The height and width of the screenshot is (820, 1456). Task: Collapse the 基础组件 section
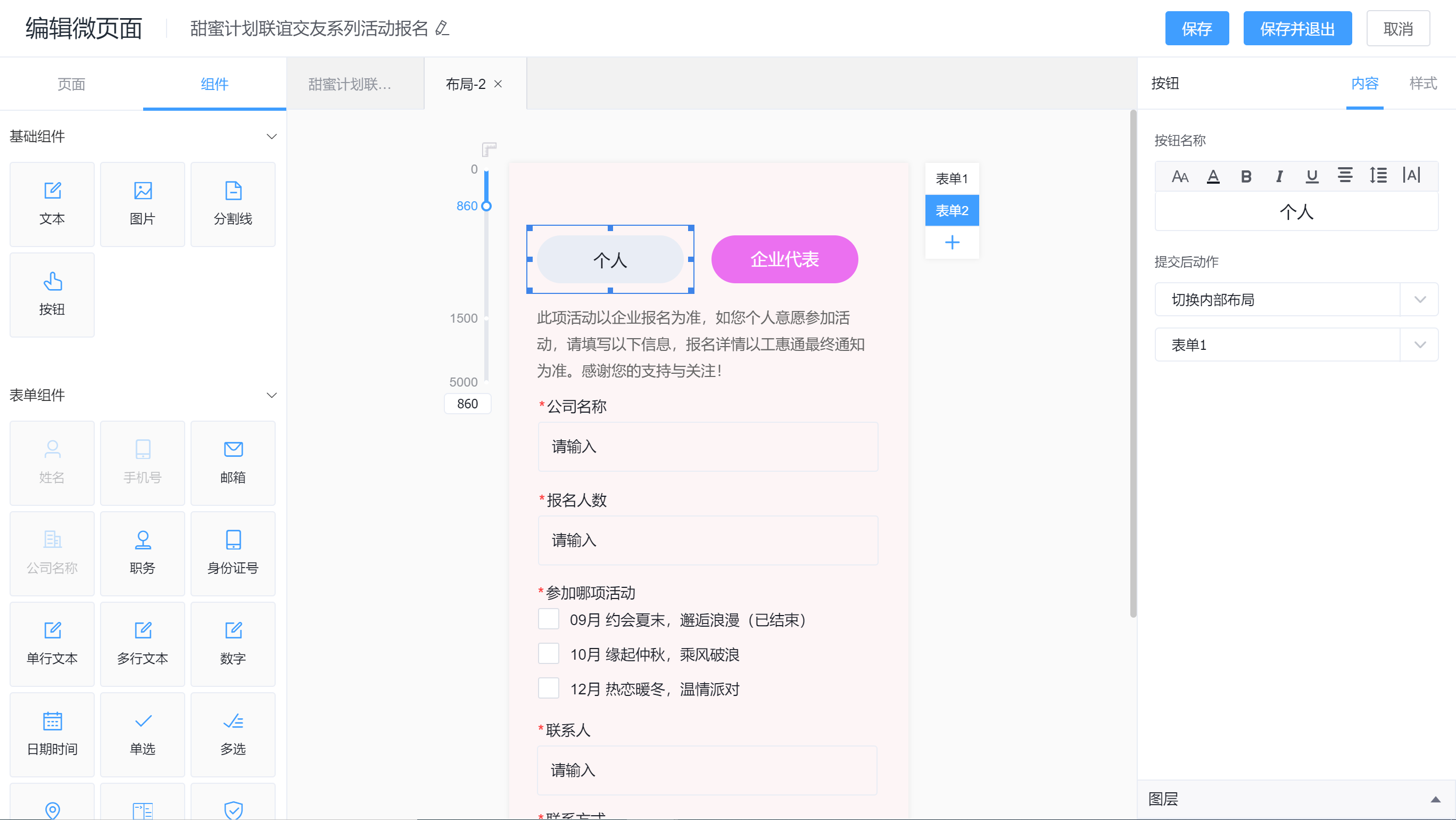point(272,136)
